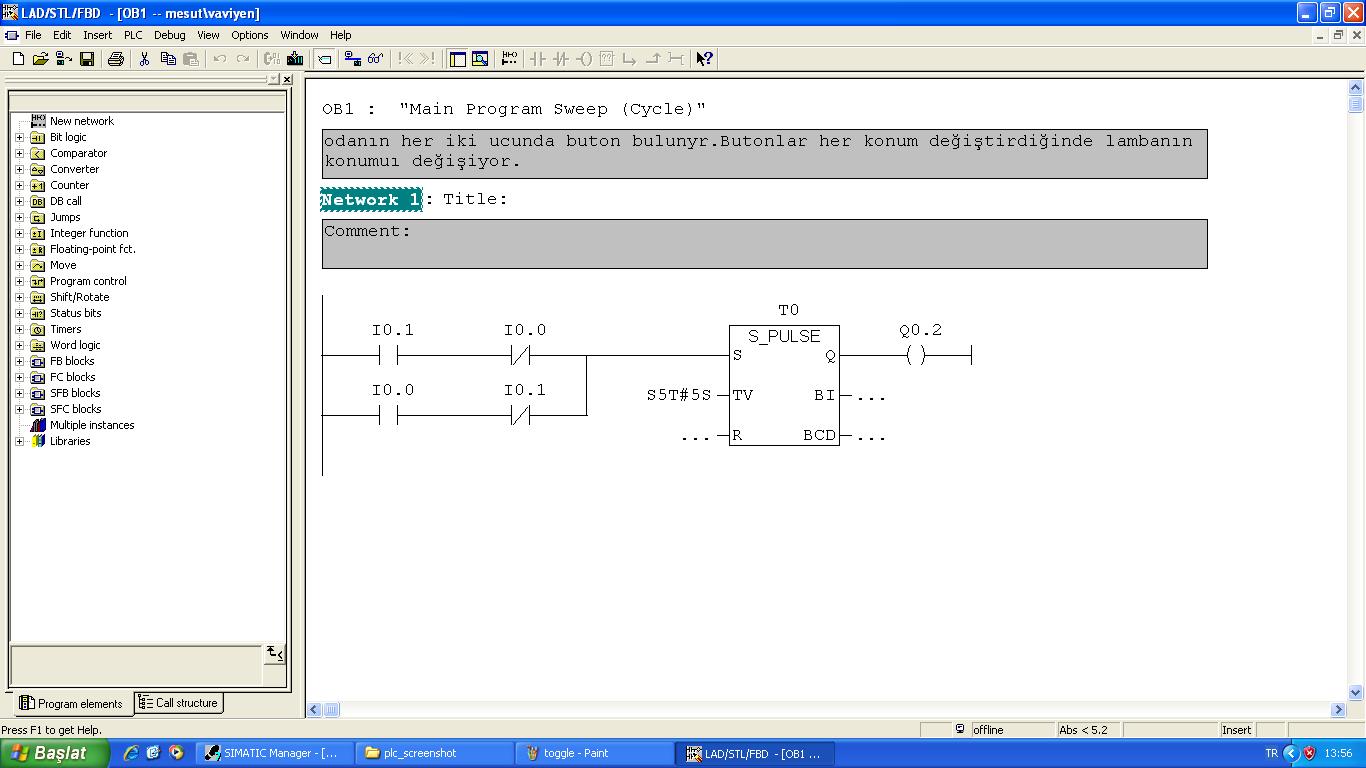The width and height of the screenshot is (1366, 768).
Task: Click the Download to PLC toolbar icon
Action: coord(295,59)
